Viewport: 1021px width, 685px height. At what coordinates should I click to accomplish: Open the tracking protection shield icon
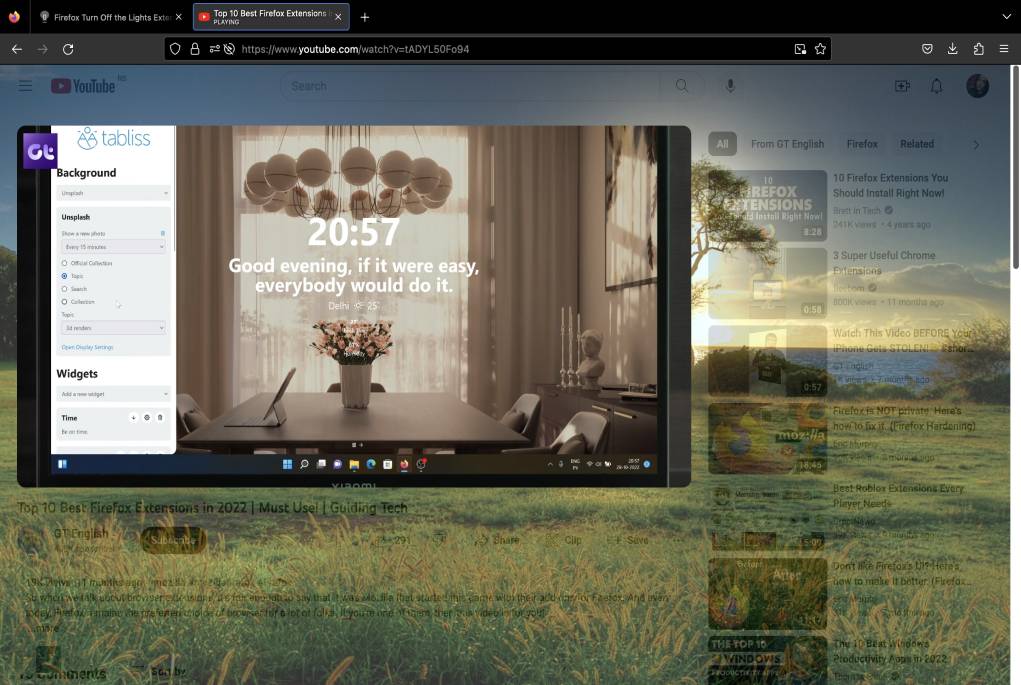pyautogui.click(x=175, y=49)
